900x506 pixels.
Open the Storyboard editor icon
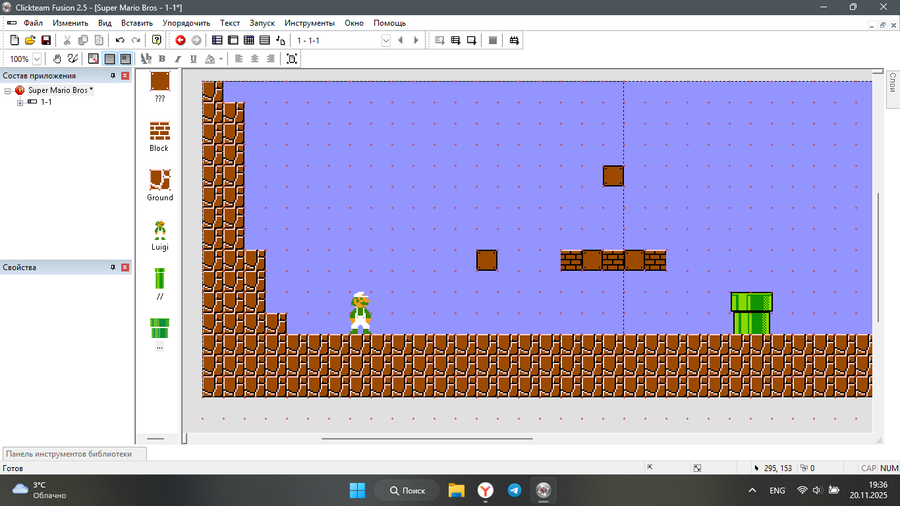217,40
